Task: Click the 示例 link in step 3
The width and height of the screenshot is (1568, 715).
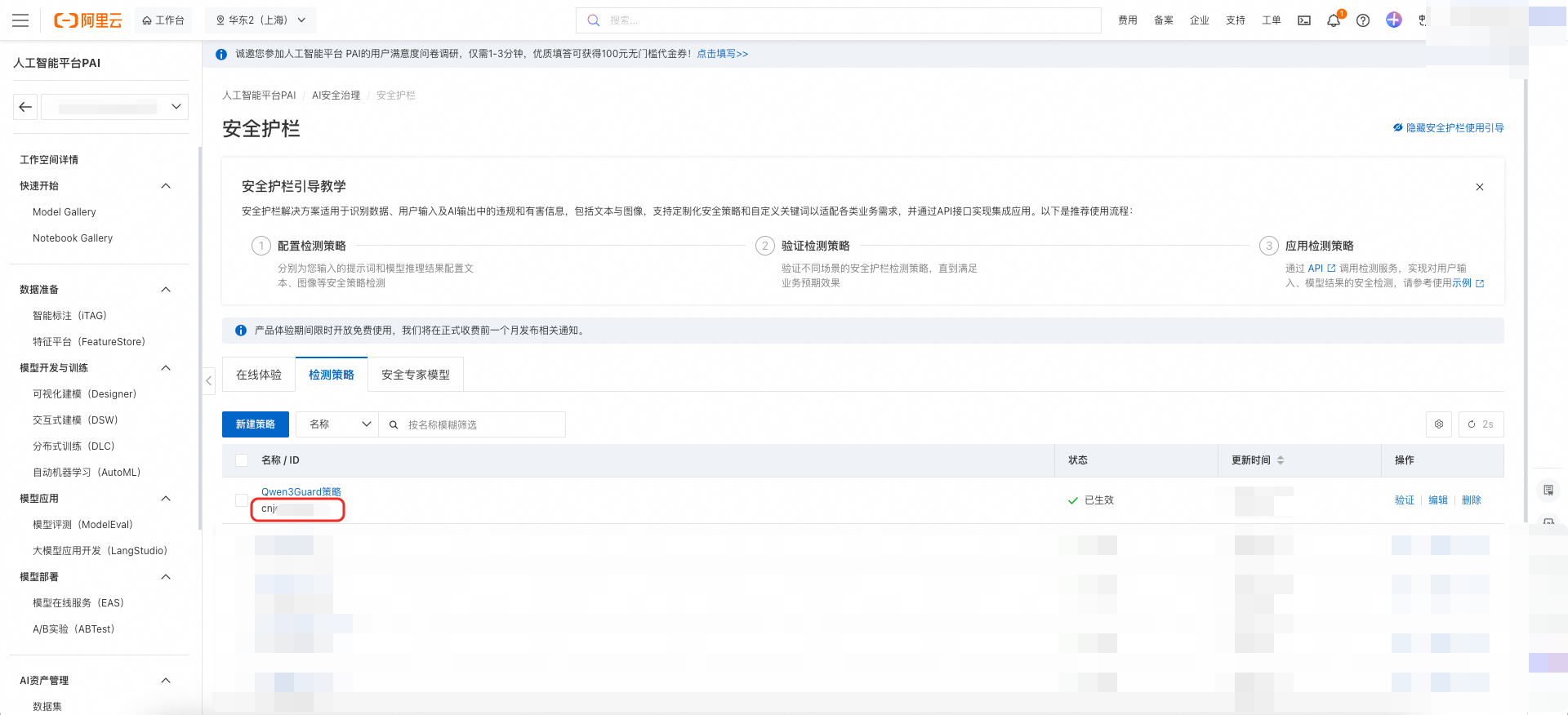Action: coord(1468,283)
